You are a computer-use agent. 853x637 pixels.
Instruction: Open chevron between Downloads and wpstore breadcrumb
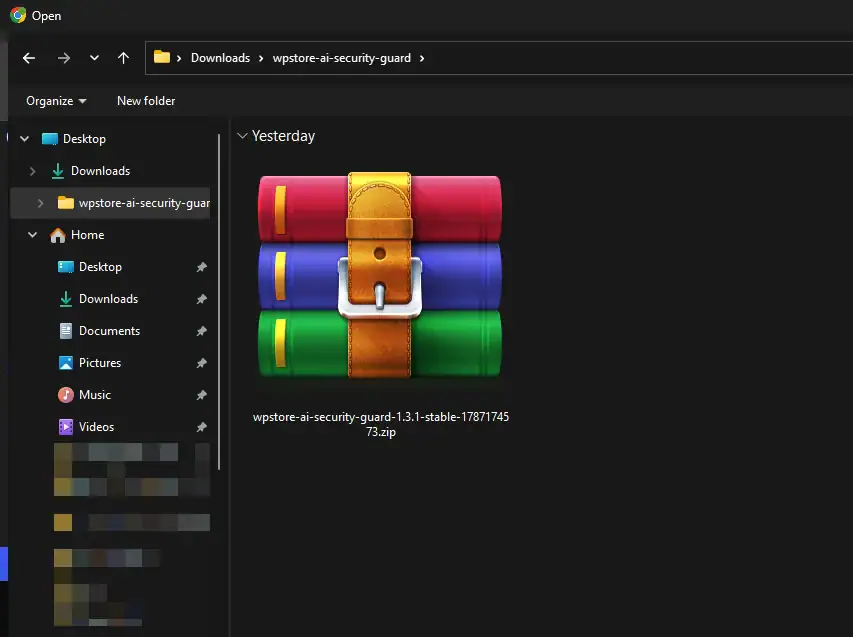[x=261, y=58]
